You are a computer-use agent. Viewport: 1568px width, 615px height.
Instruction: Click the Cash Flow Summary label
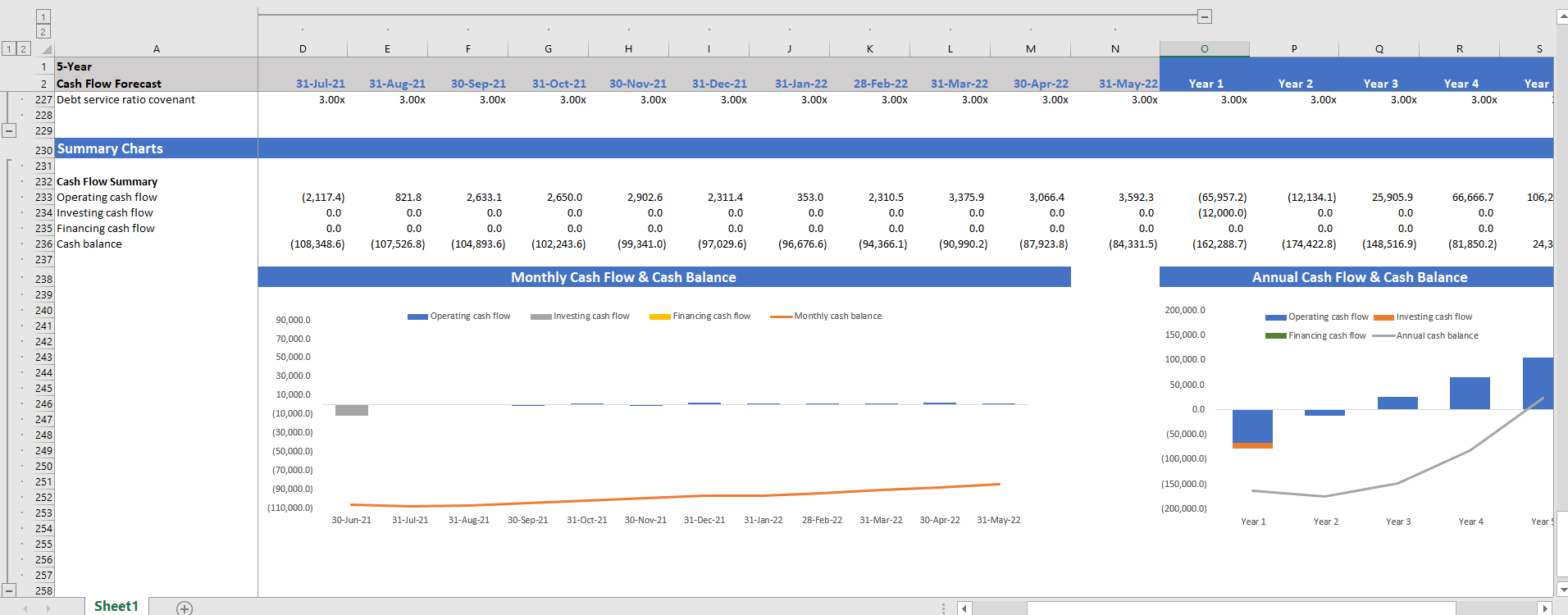[x=107, y=182]
